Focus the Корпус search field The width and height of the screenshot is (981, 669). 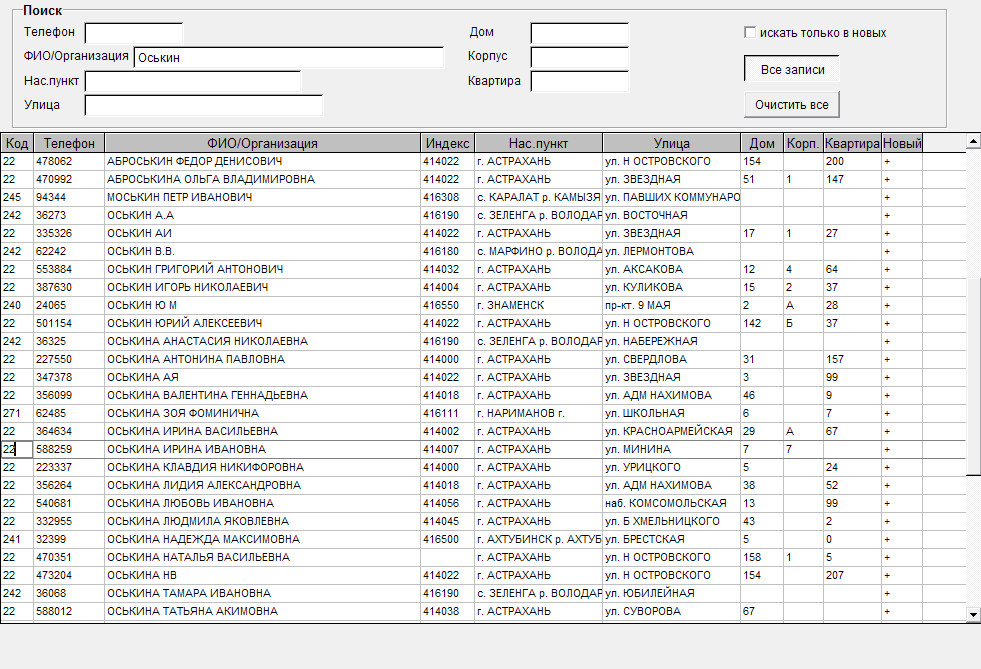579,58
